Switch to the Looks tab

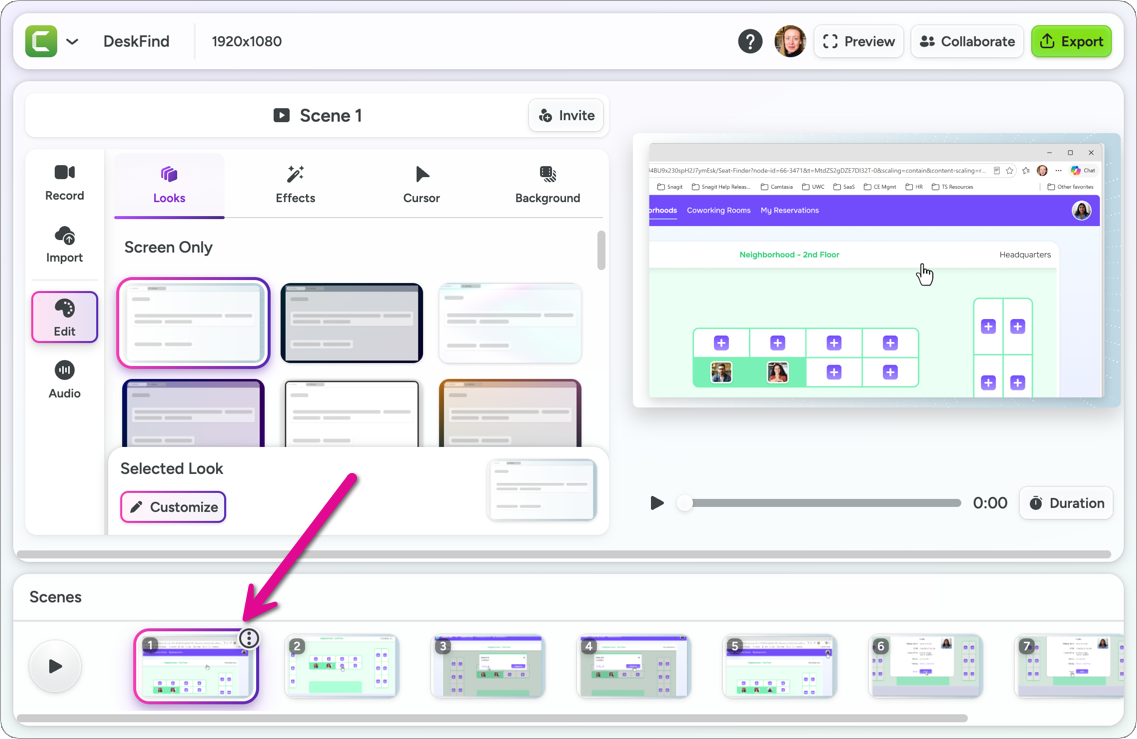pyautogui.click(x=169, y=185)
